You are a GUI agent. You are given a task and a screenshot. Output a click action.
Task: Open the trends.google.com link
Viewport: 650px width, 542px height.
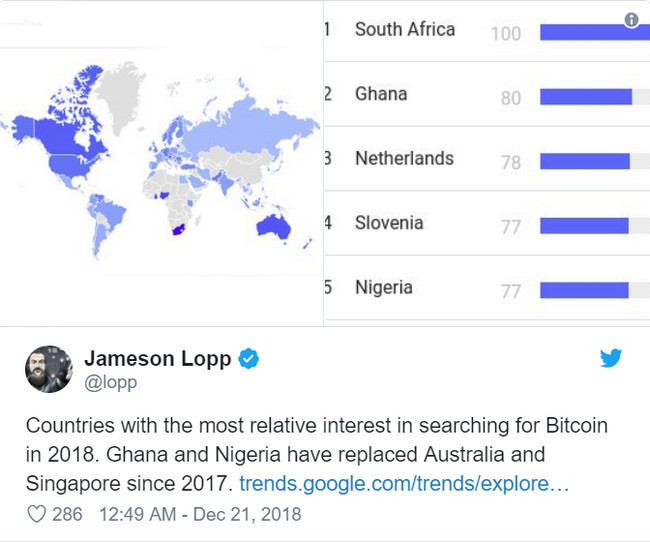[x=404, y=484]
